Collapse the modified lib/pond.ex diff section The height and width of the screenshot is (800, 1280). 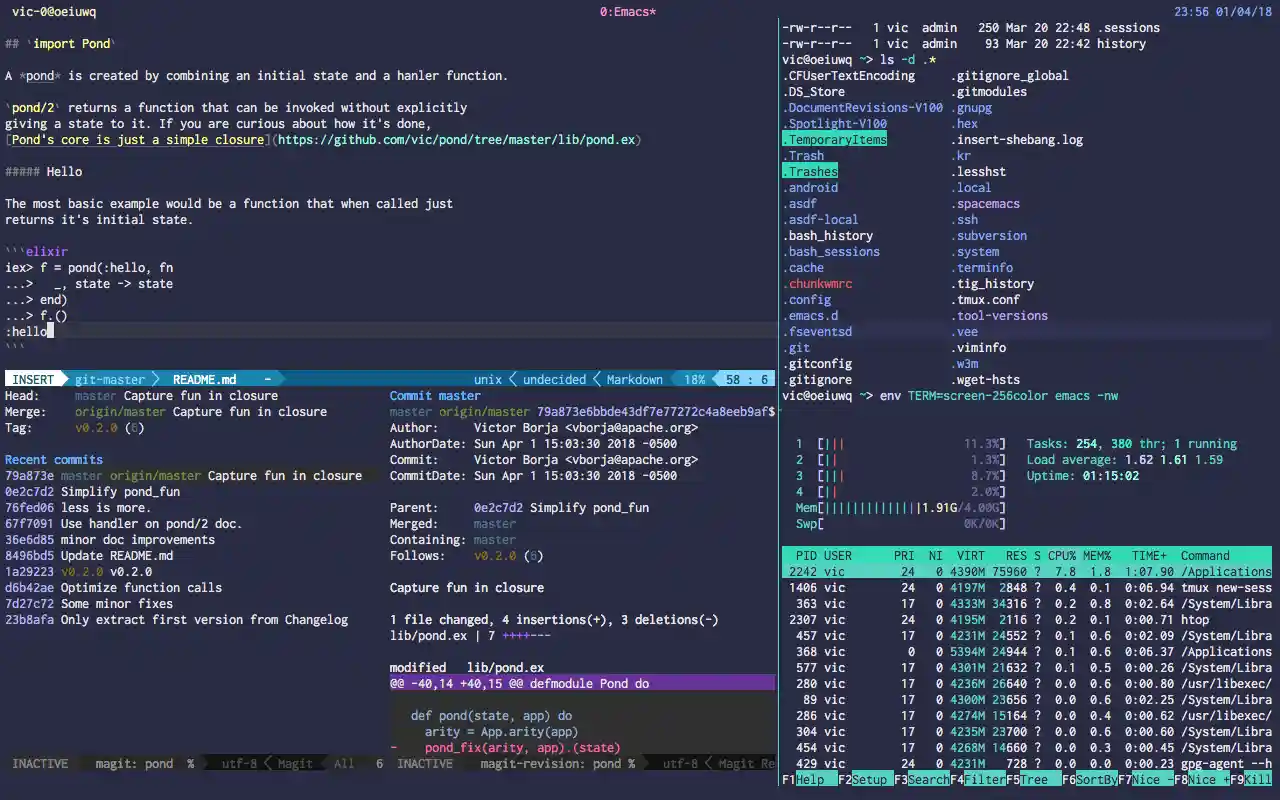tap(467, 667)
